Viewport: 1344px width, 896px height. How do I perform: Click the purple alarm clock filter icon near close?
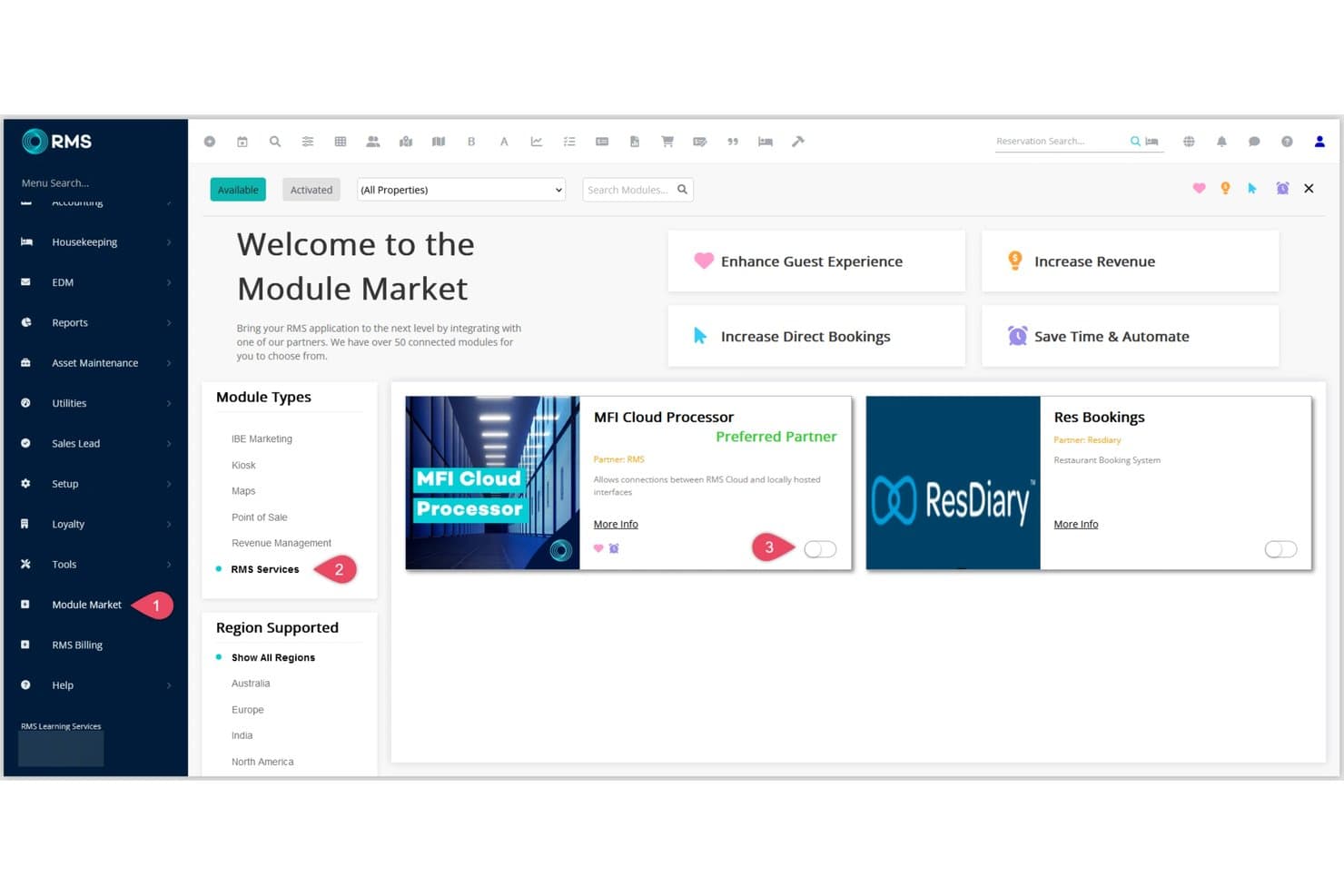click(1282, 188)
